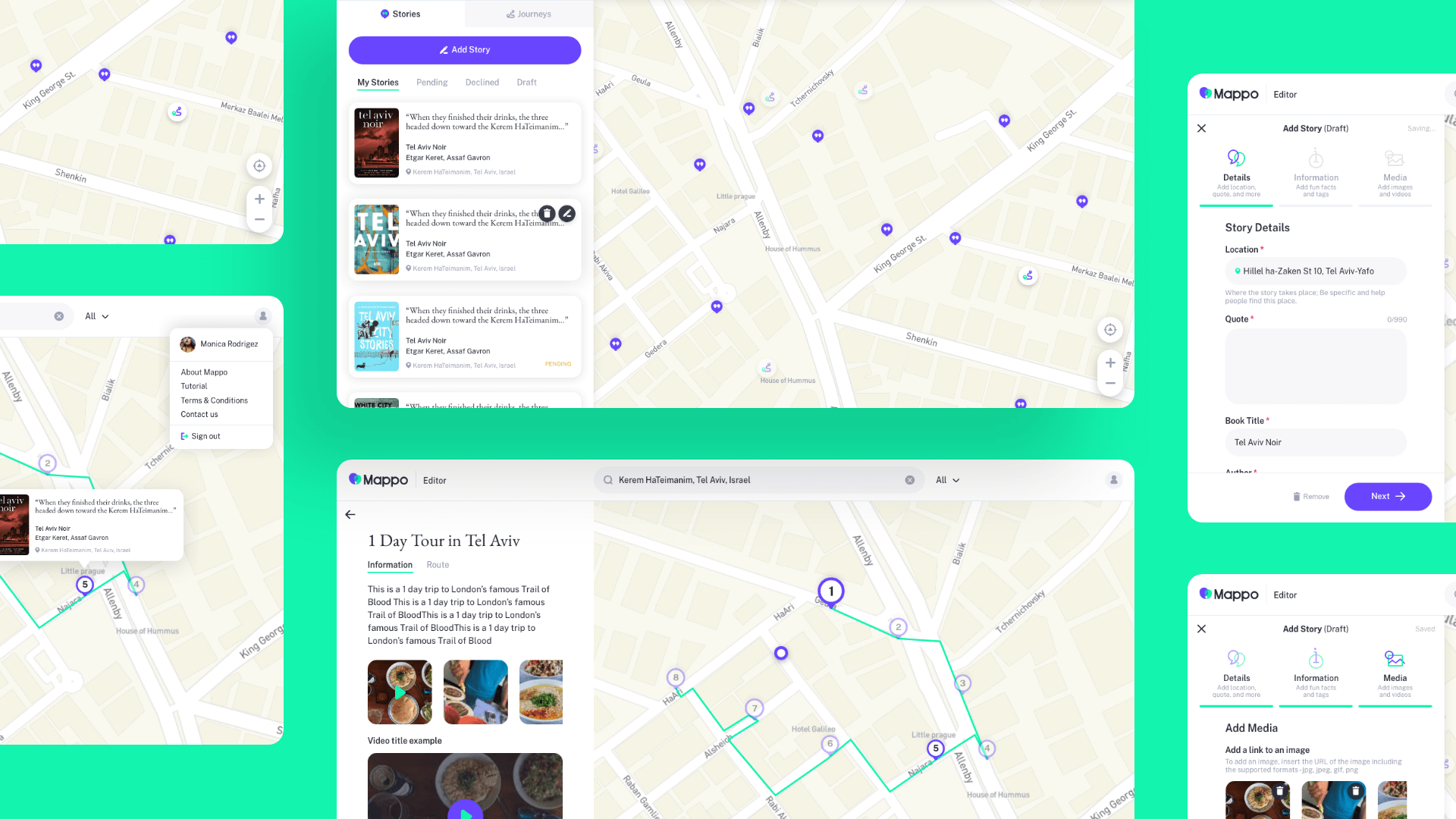Clear the search field in left panel
This screenshot has width=1456, height=819.
pos(58,316)
